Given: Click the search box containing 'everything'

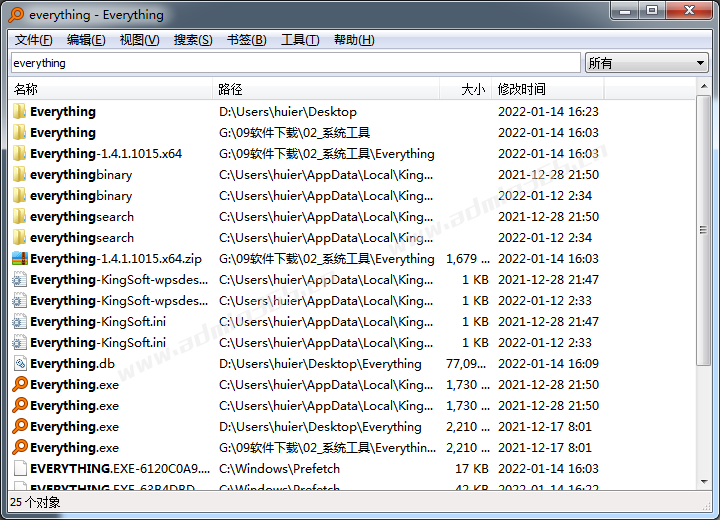Looking at the screenshot, I should [x=296, y=63].
